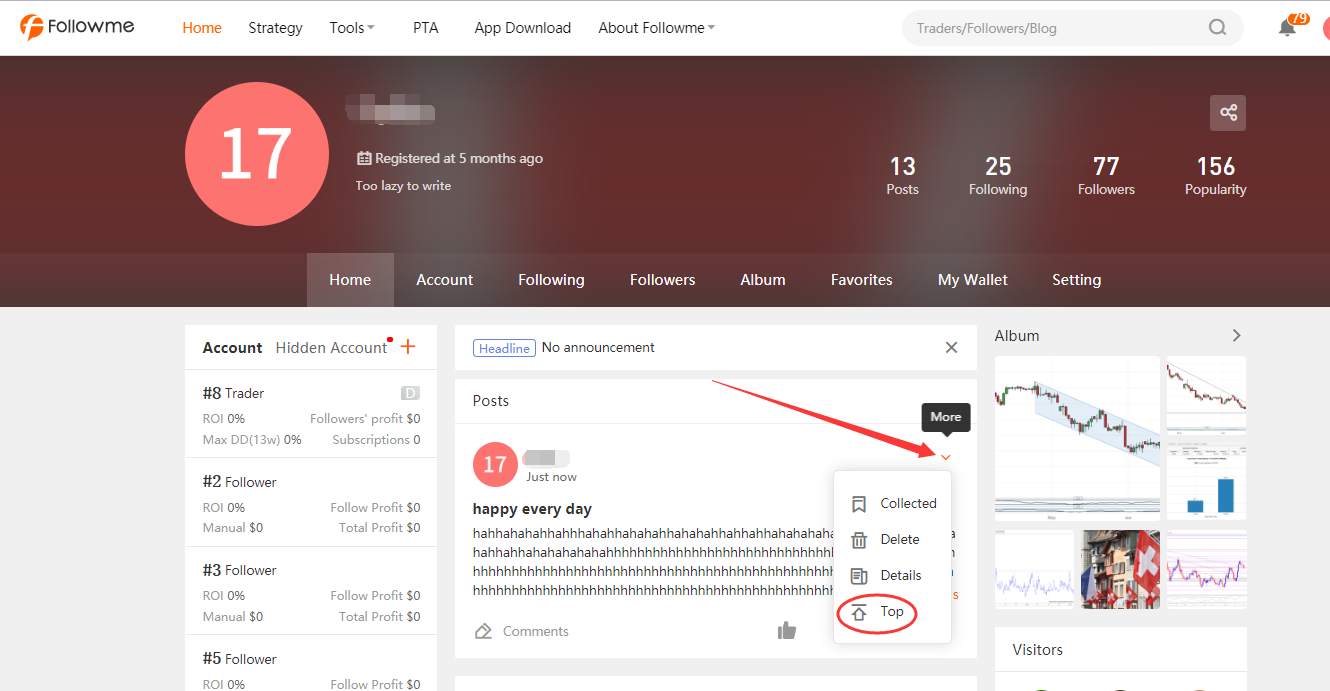This screenshot has height=691, width=1330.
Task: Select the profile Home tab
Action: [x=350, y=280]
